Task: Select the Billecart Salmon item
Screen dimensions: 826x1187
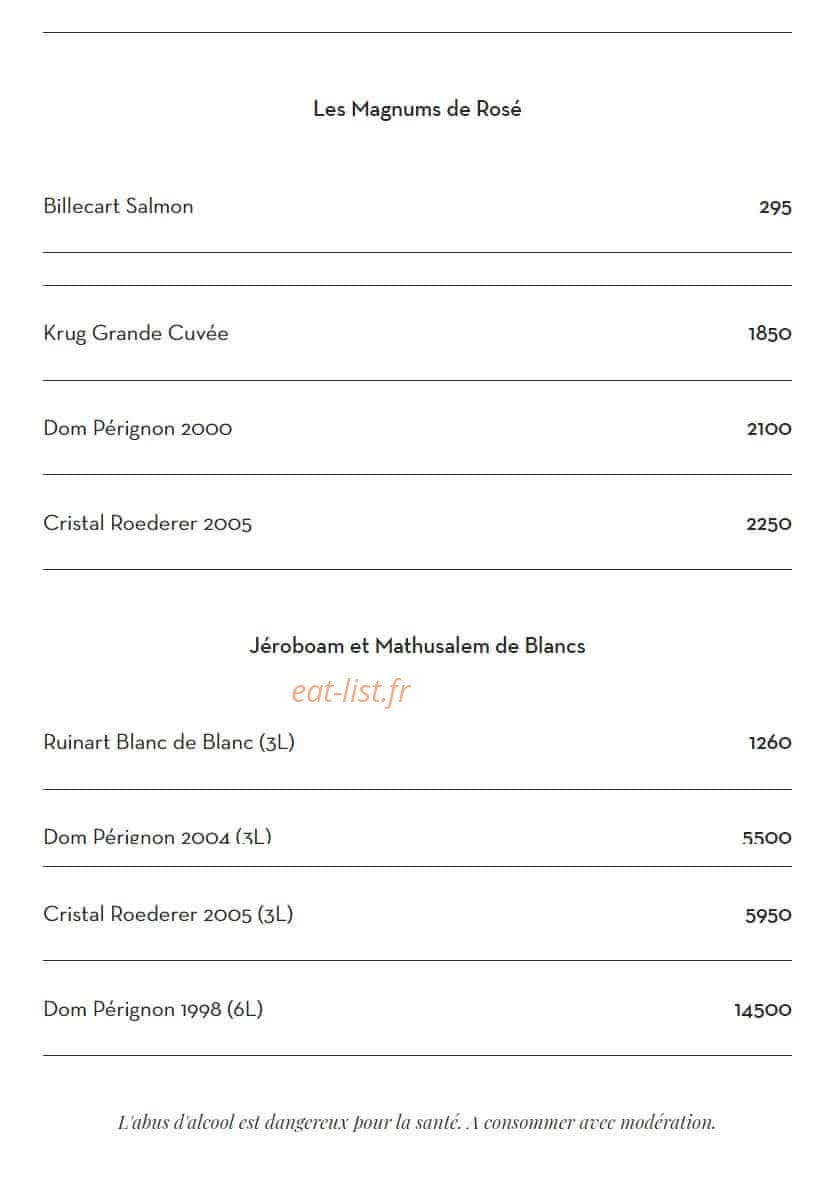Action: click(118, 206)
